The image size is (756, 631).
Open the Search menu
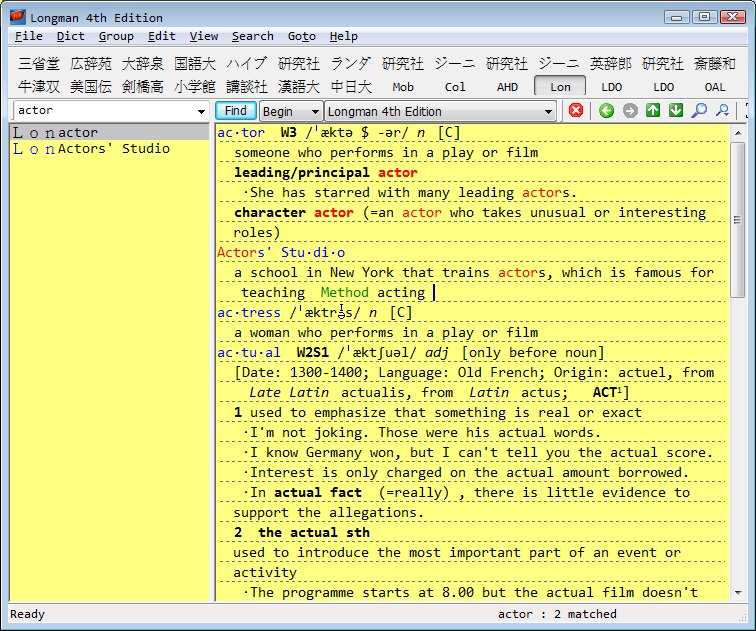click(x=253, y=36)
